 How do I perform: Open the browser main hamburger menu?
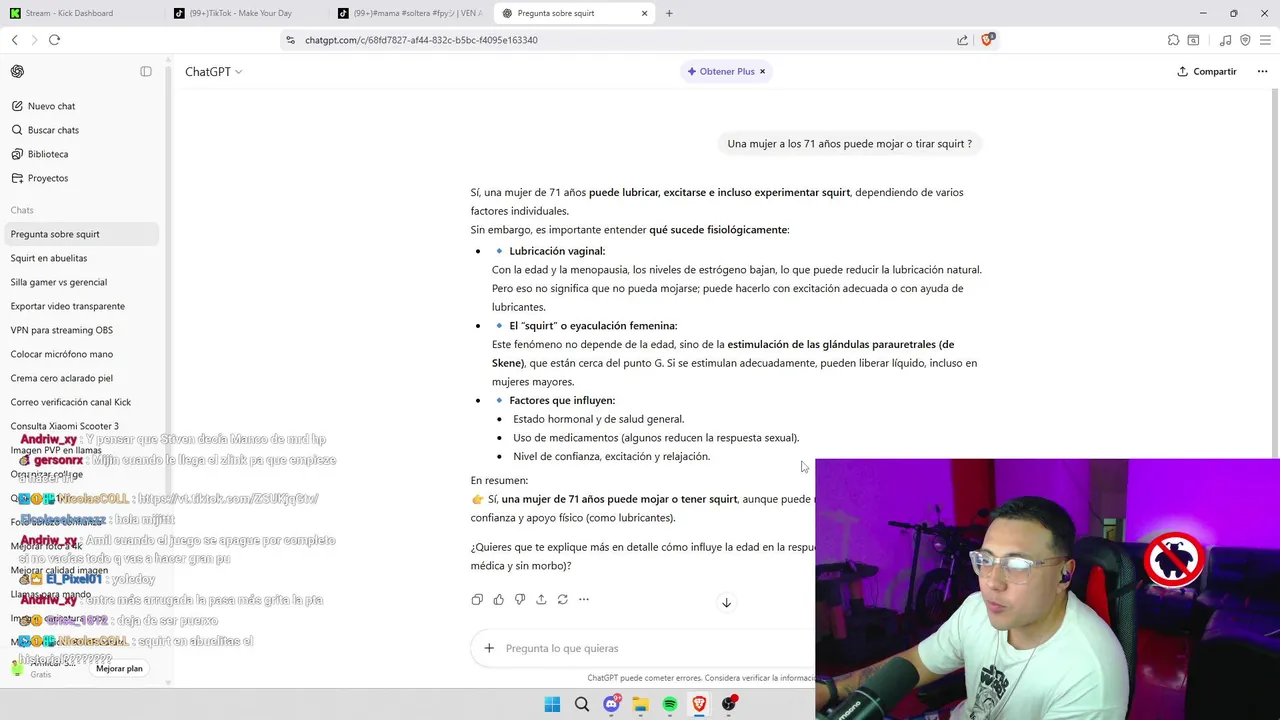[x=1265, y=40]
